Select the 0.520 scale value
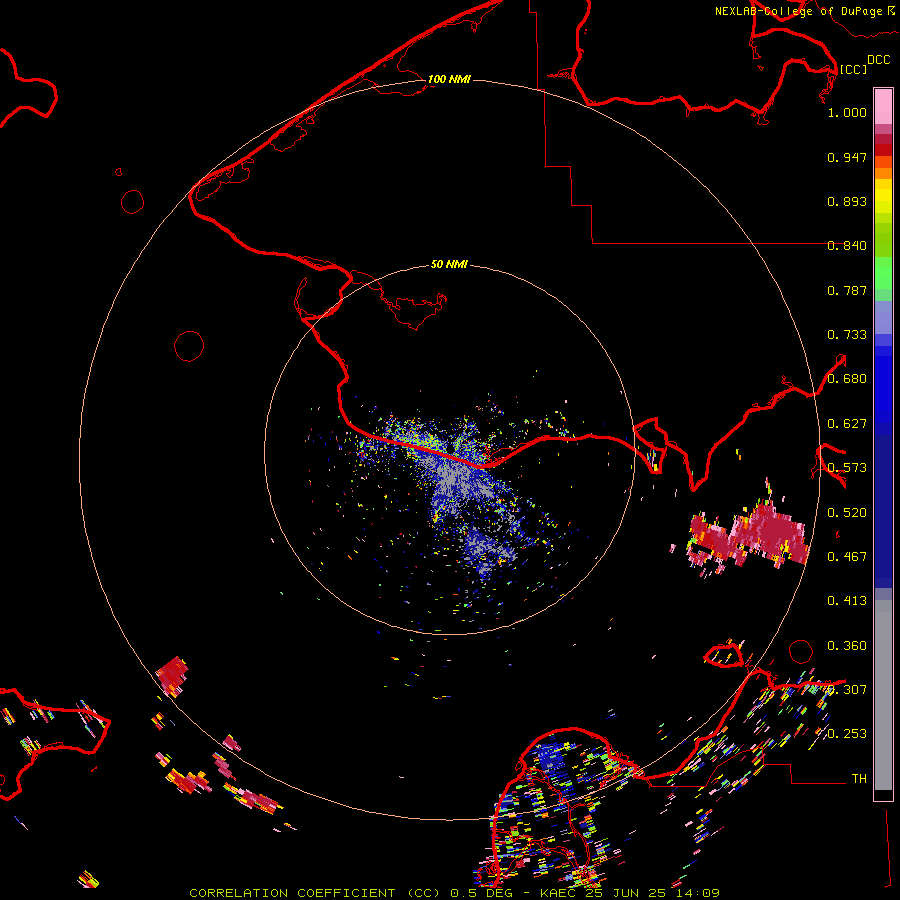The image size is (900, 900). [x=847, y=513]
